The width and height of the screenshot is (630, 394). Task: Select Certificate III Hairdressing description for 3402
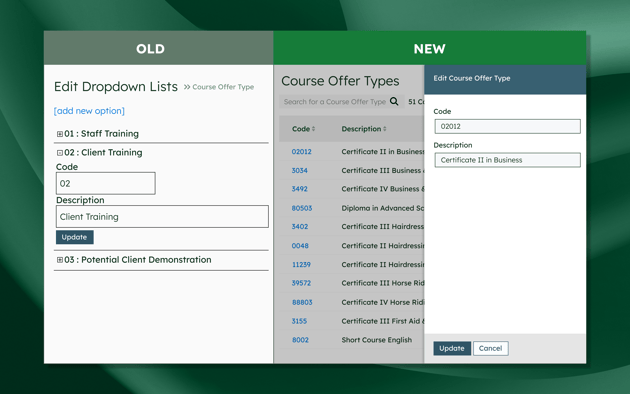pyautogui.click(x=382, y=227)
